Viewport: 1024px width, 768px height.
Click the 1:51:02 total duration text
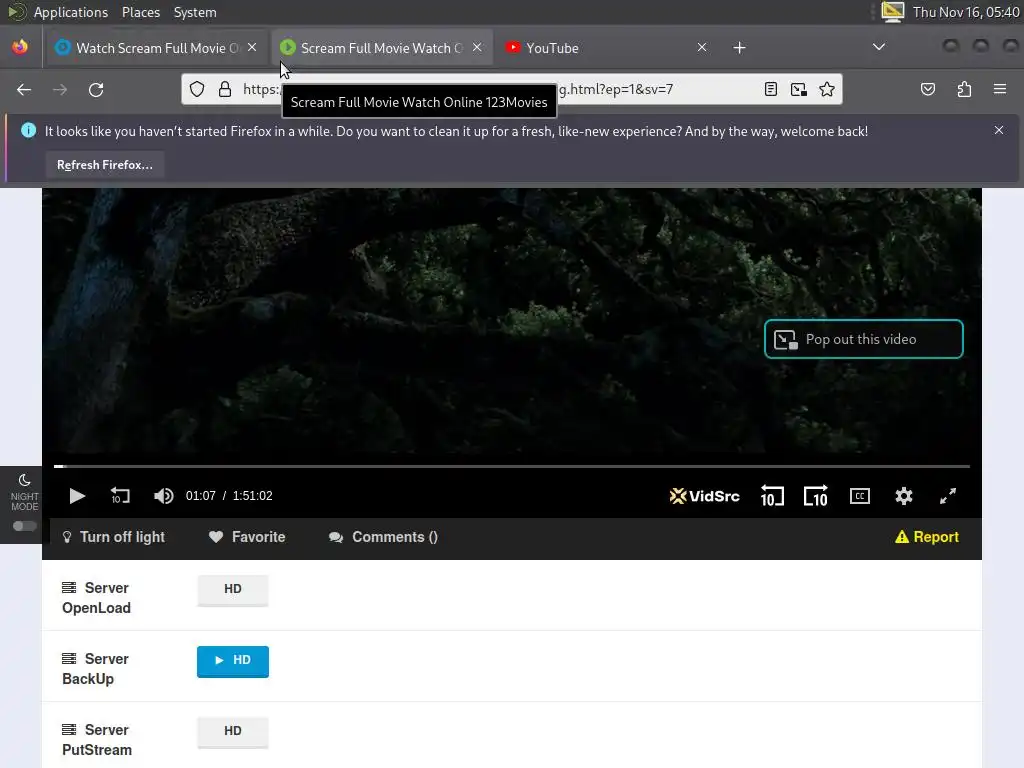(253, 496)
